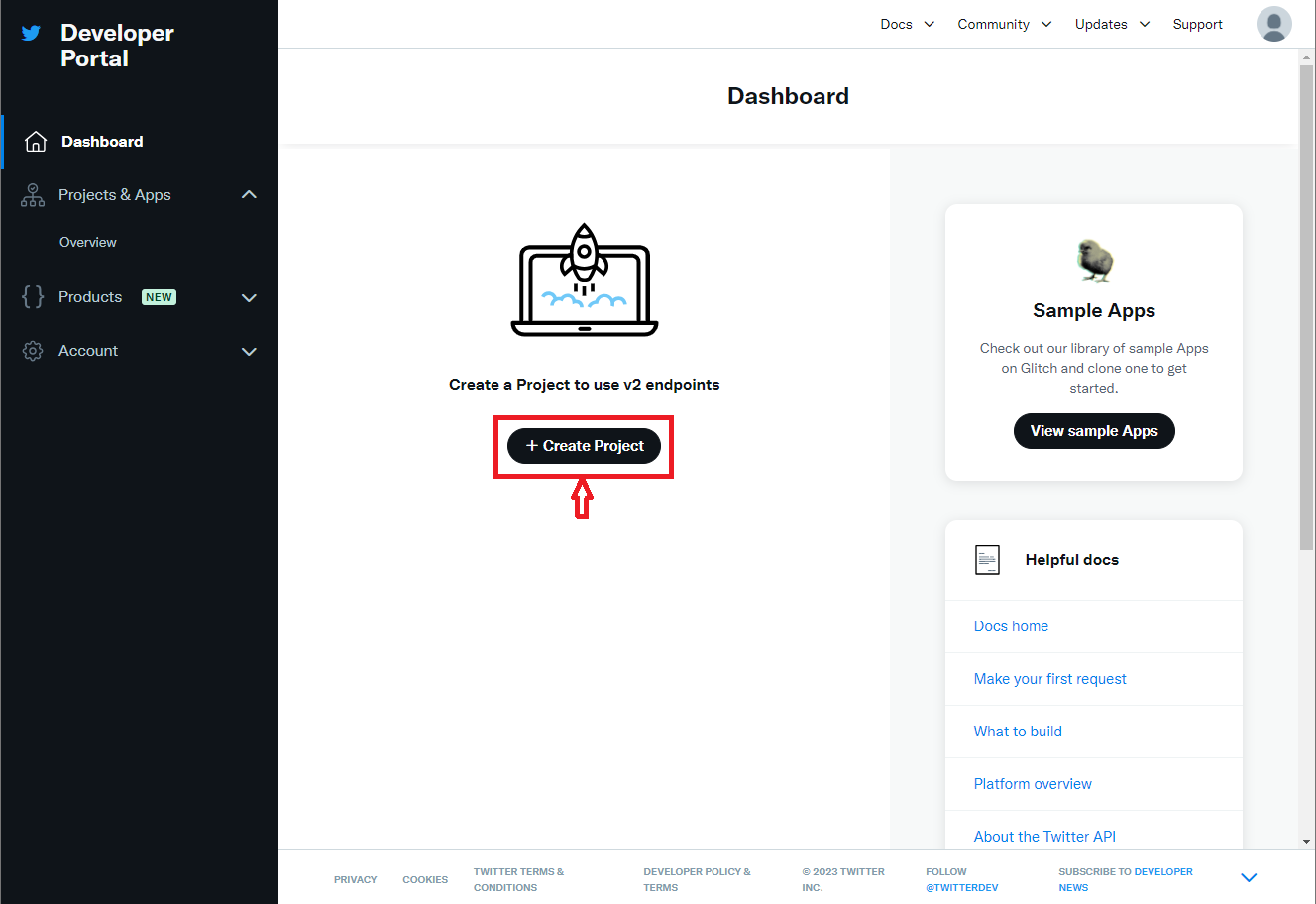
Task: Open the Make your first request link
Action: pos(1049,679)
